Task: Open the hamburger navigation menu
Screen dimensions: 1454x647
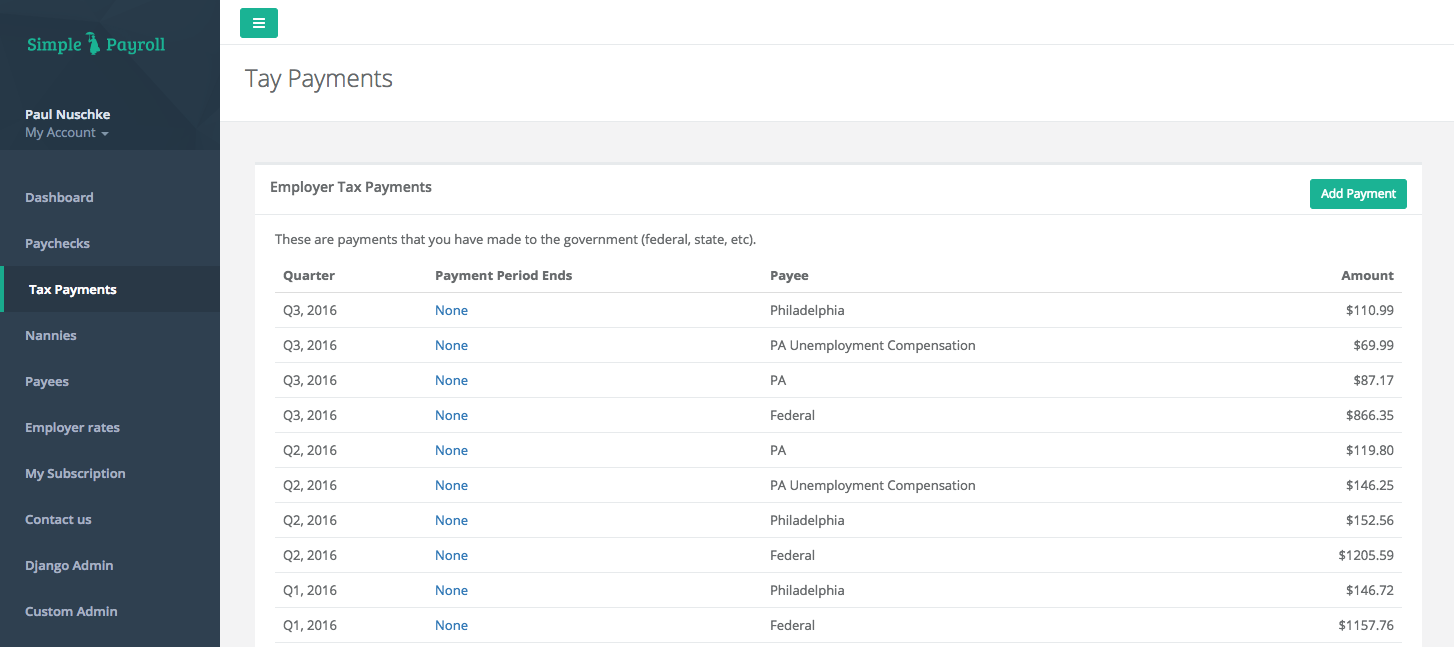Action: pos(259,22)
